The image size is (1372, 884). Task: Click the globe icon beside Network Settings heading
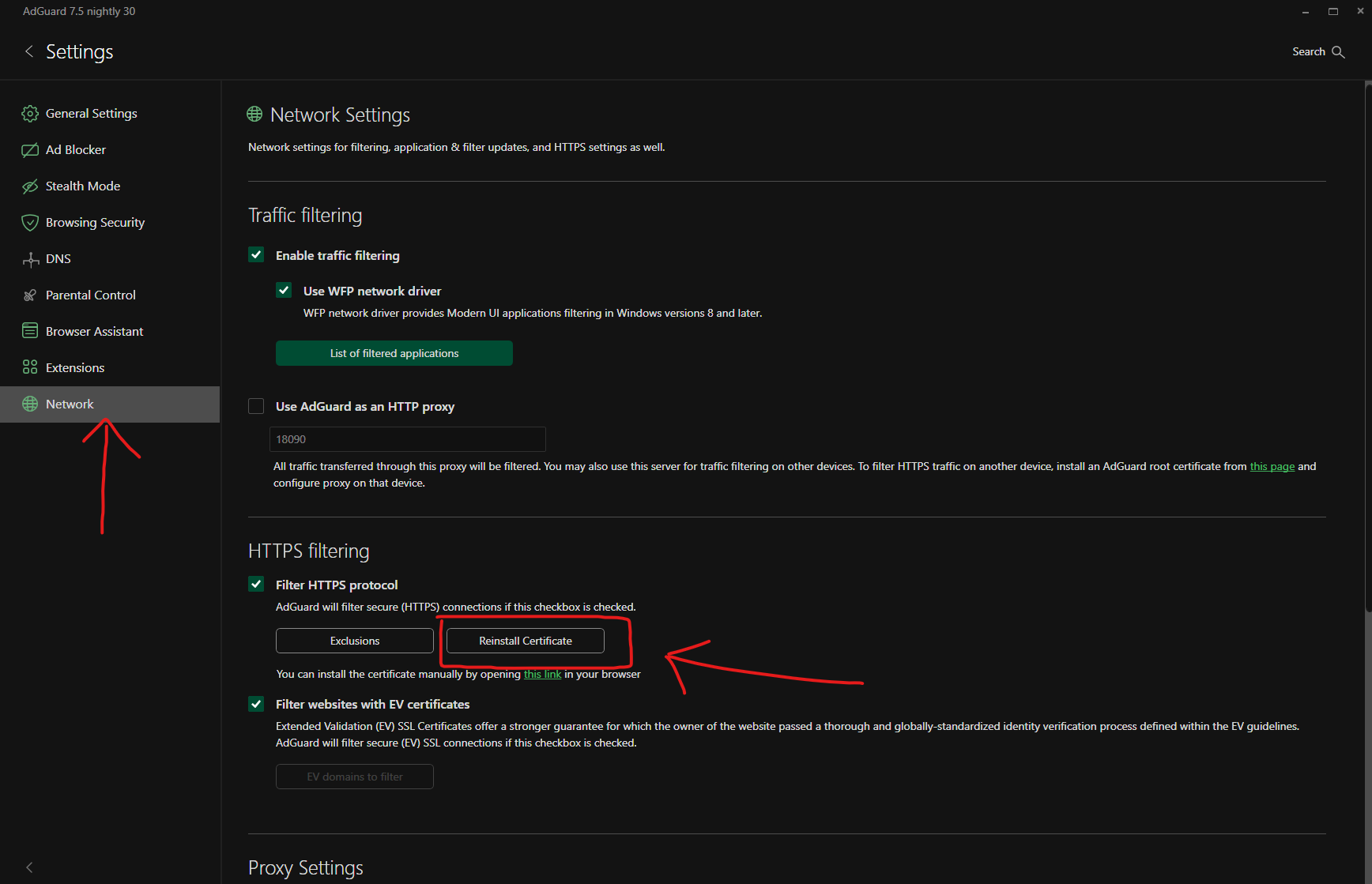(254, 115)
